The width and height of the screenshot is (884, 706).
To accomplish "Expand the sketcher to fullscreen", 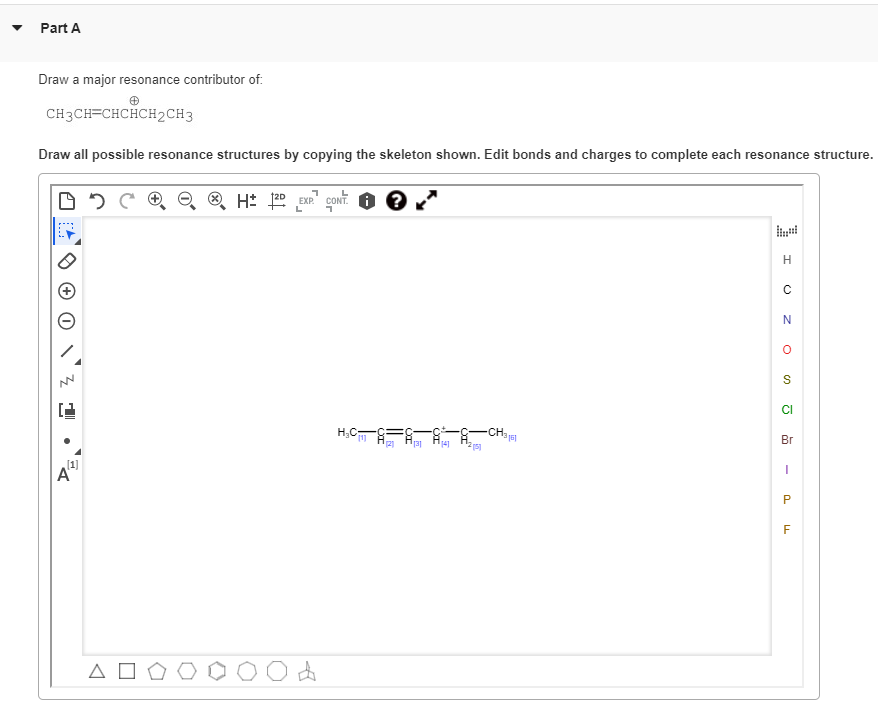I will (426, 201).
